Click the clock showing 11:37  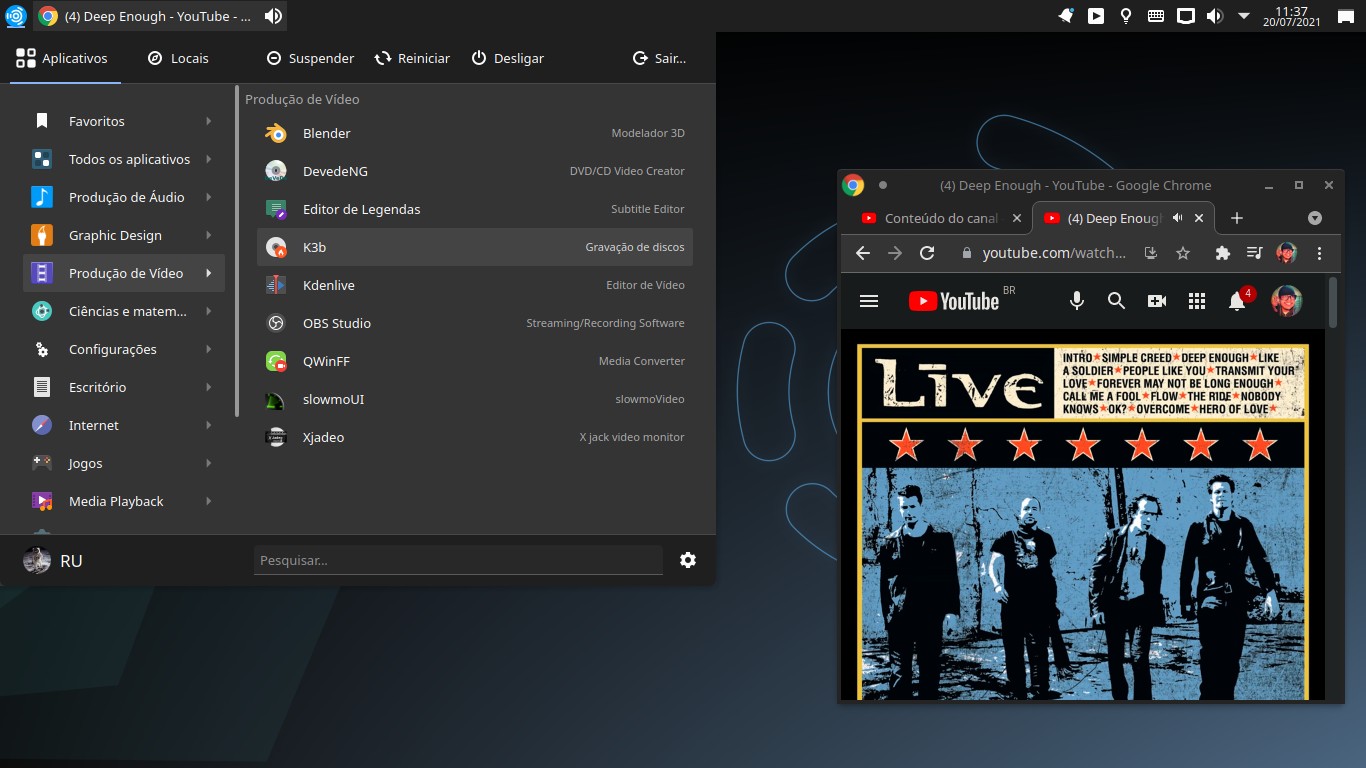[x=1291, y=15]
